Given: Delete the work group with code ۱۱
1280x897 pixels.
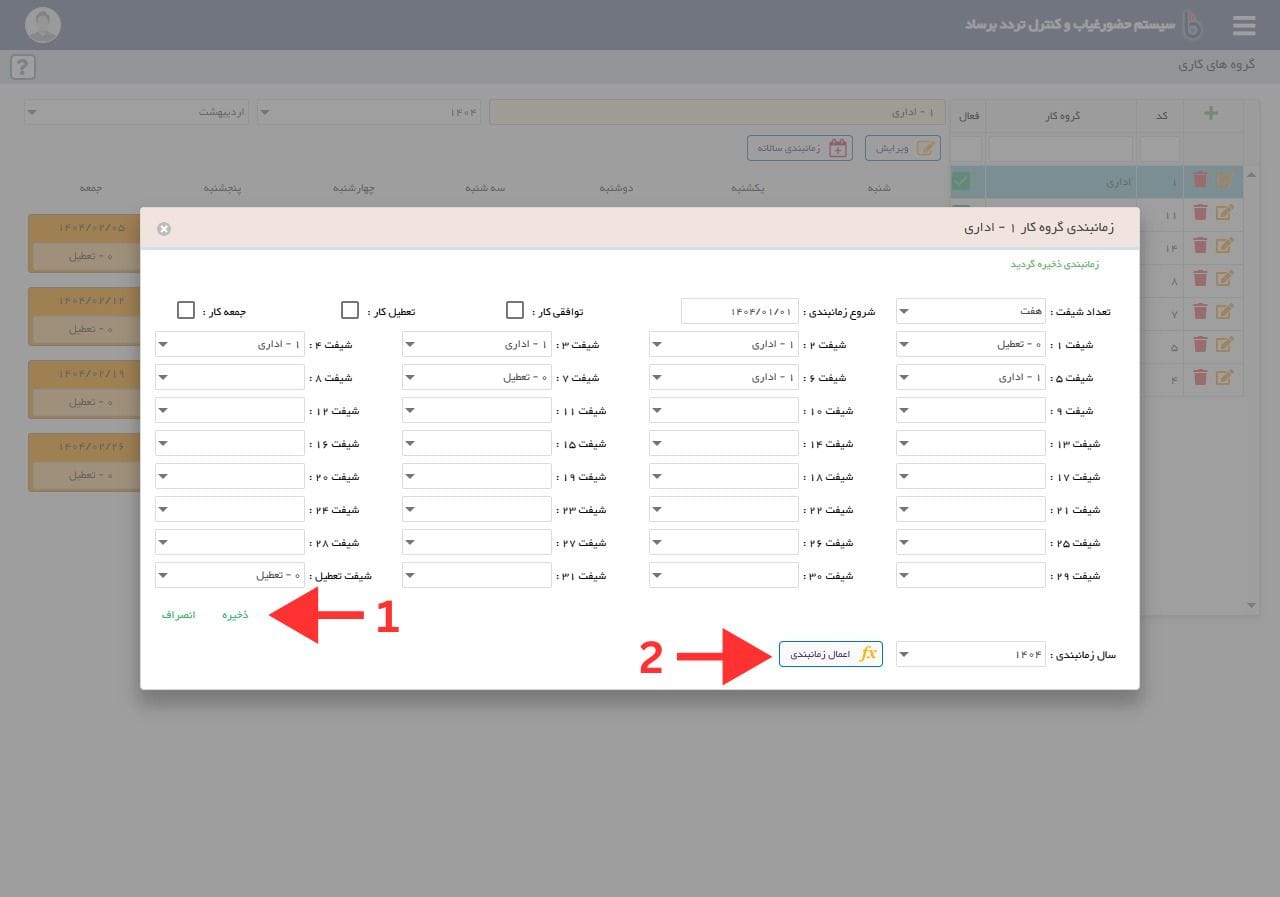Looking at the screenshot, I should [x=1200, y=213].
